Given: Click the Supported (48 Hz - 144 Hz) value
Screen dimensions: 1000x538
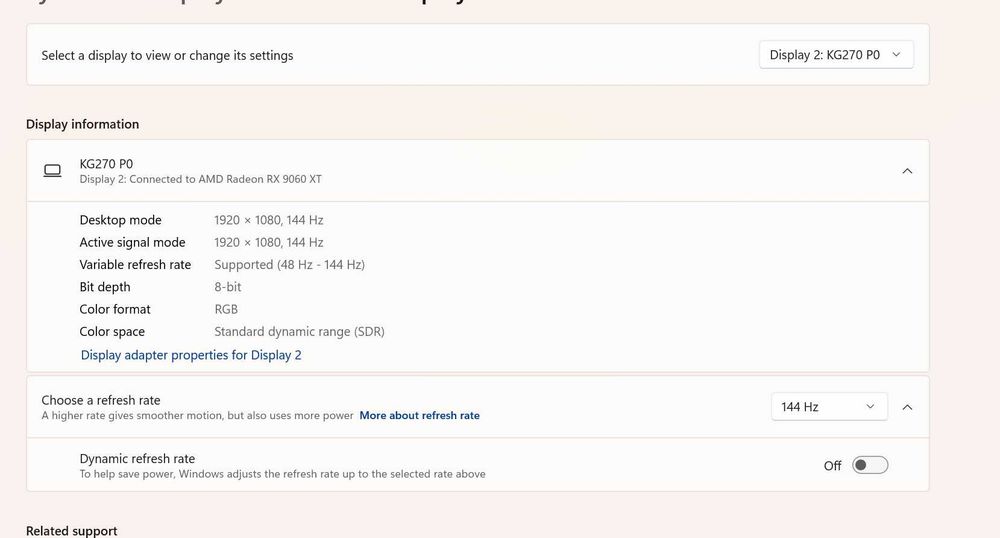Looking at the screenshot, I should click(x=290, y=265).
